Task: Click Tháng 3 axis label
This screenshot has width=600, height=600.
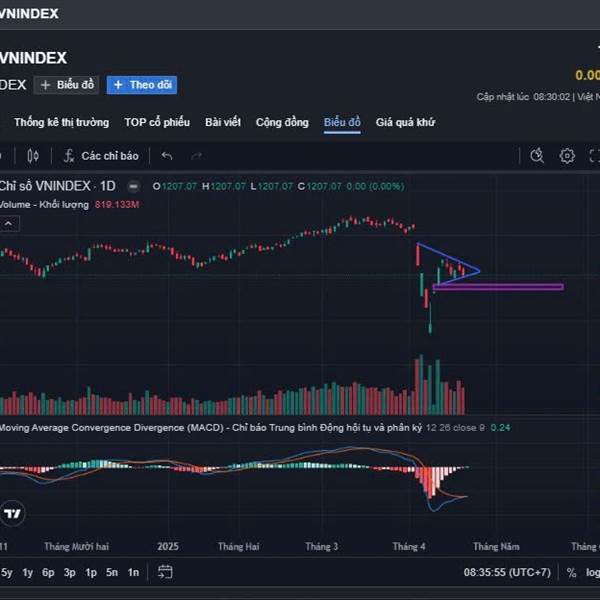Action: 322,546
